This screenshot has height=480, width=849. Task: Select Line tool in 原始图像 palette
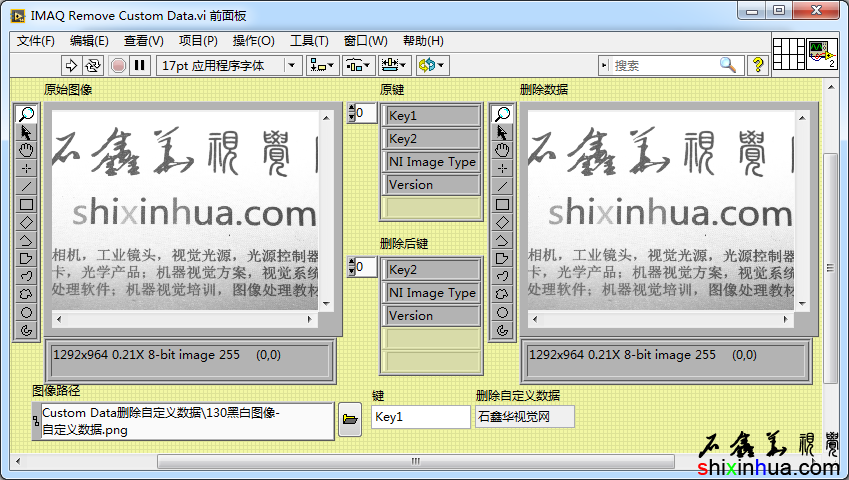coord(26,186)
